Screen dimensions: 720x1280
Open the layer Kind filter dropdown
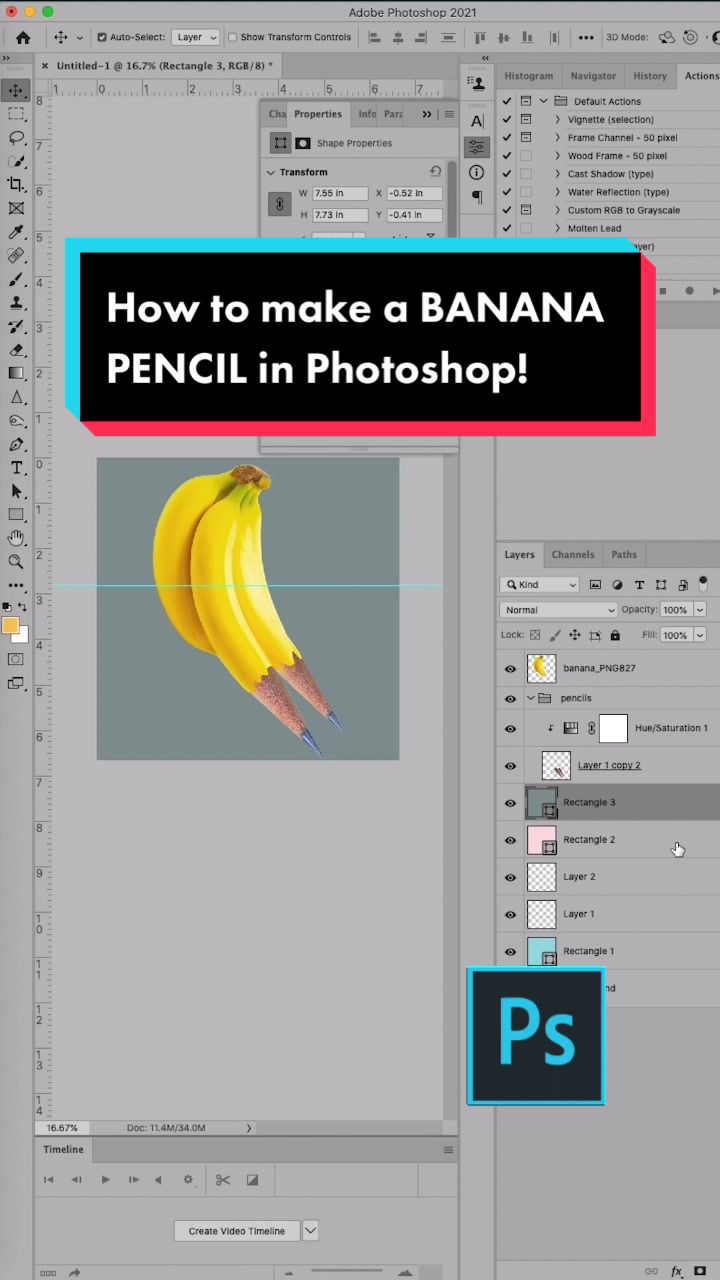pyautogui.click(x=540, y=585)
